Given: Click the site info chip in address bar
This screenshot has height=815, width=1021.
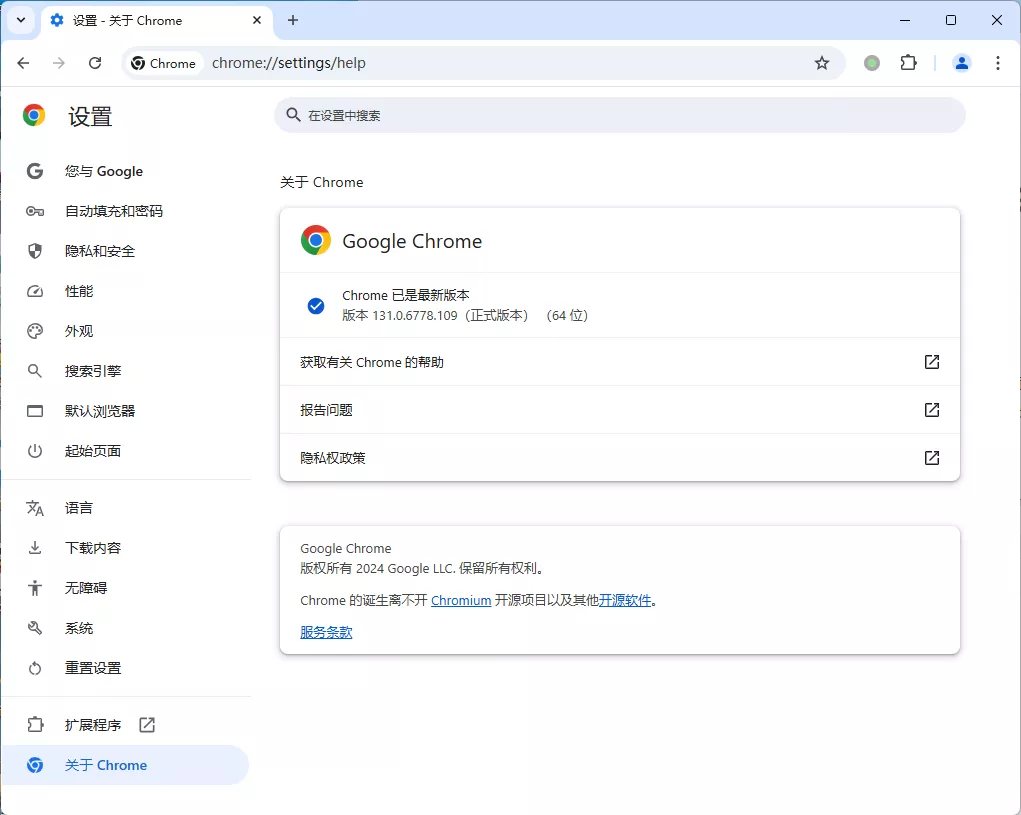Looking at the screenshot, I should pos(163,62).
